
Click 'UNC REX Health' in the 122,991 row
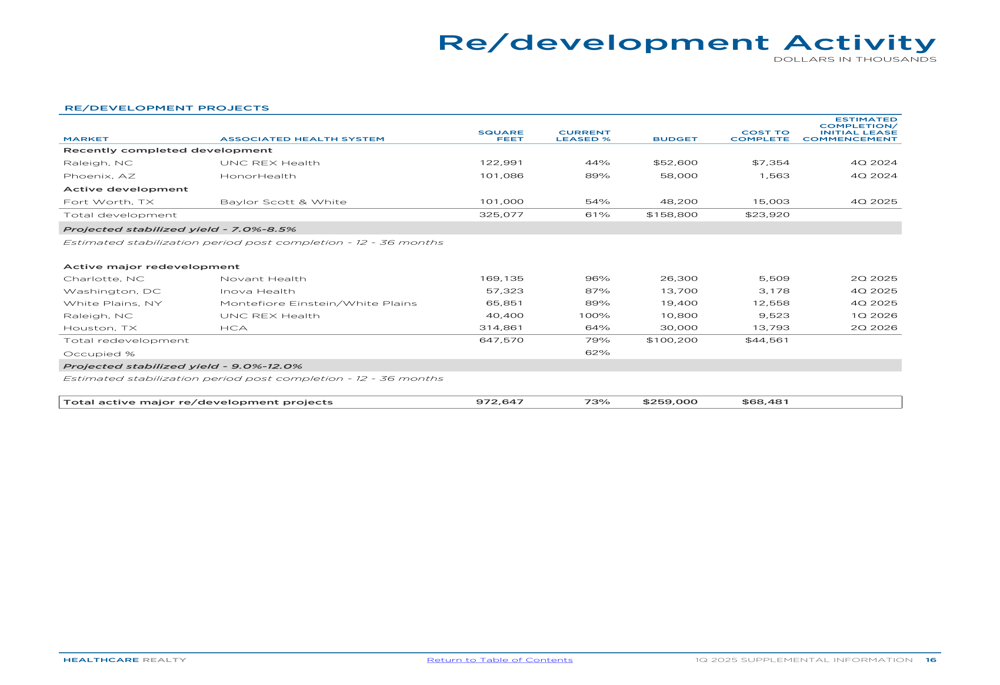[270, 163]
